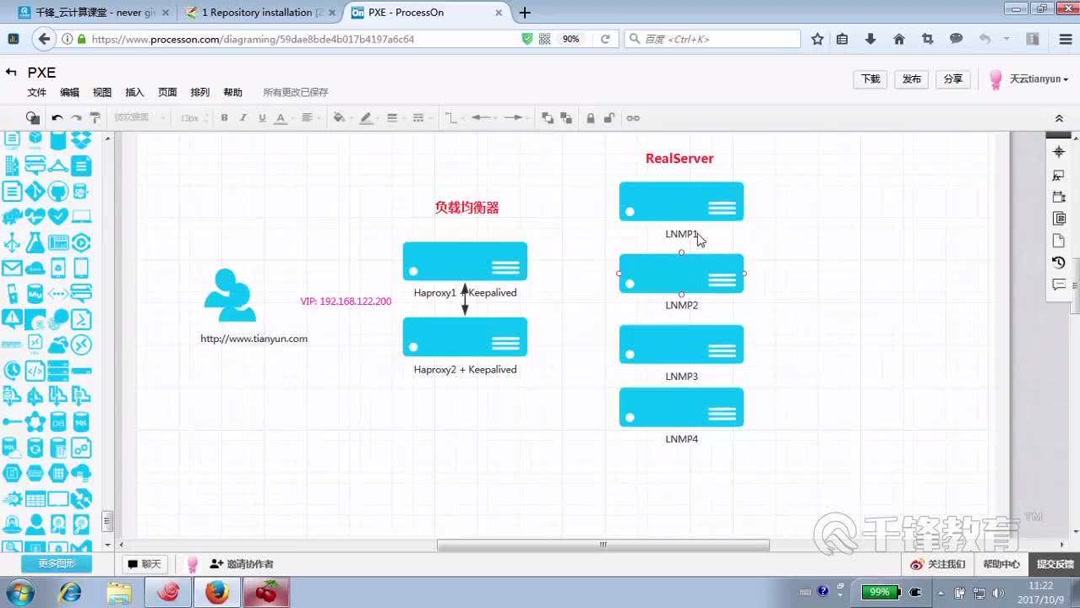This screenshot has height=608, width=1080.
Task: Open the 插入 menu
Action: (x=134, y=91)
